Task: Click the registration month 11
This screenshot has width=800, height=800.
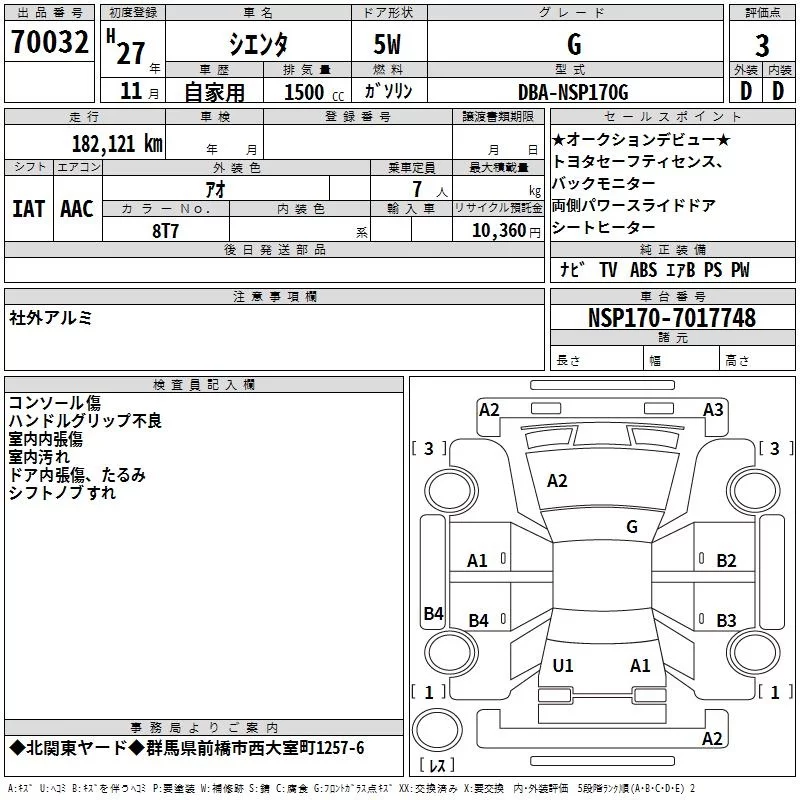Action: [x=131, y=91]
